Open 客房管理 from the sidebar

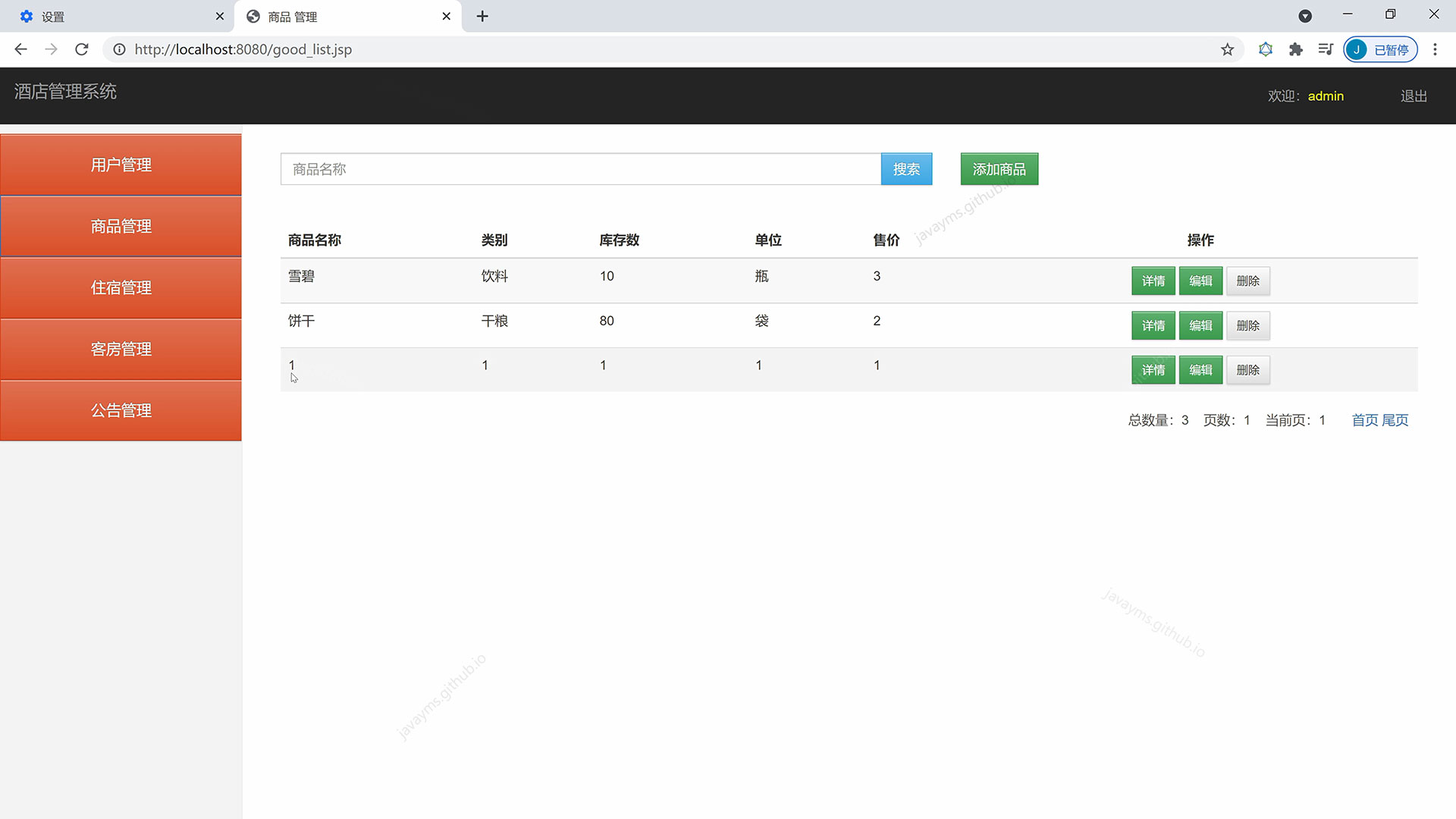[121, 349]
